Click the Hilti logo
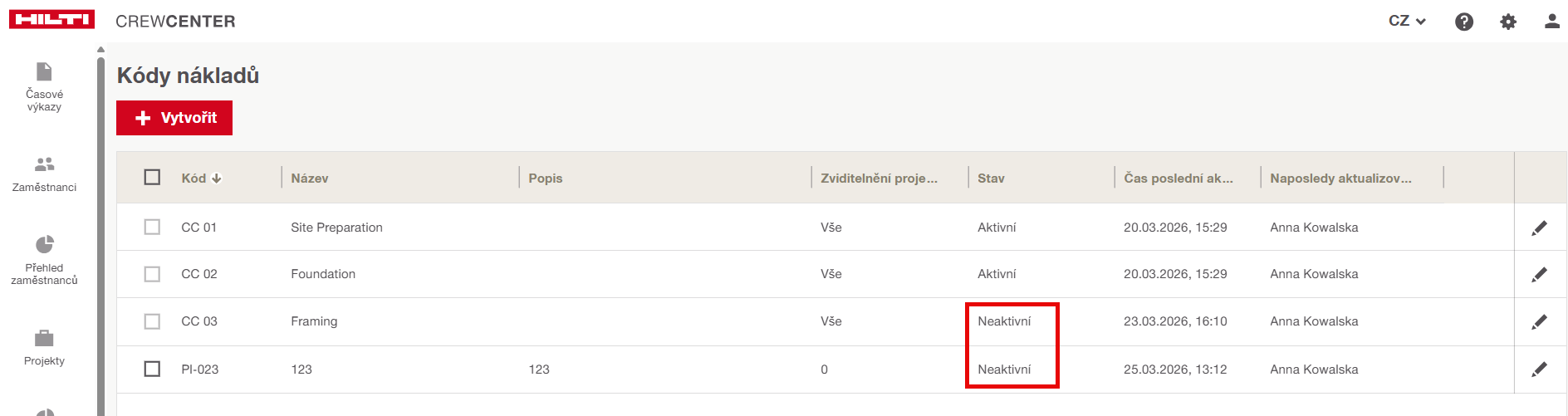This screenshot has height=416, width=1568. click(x=51, y=20)
